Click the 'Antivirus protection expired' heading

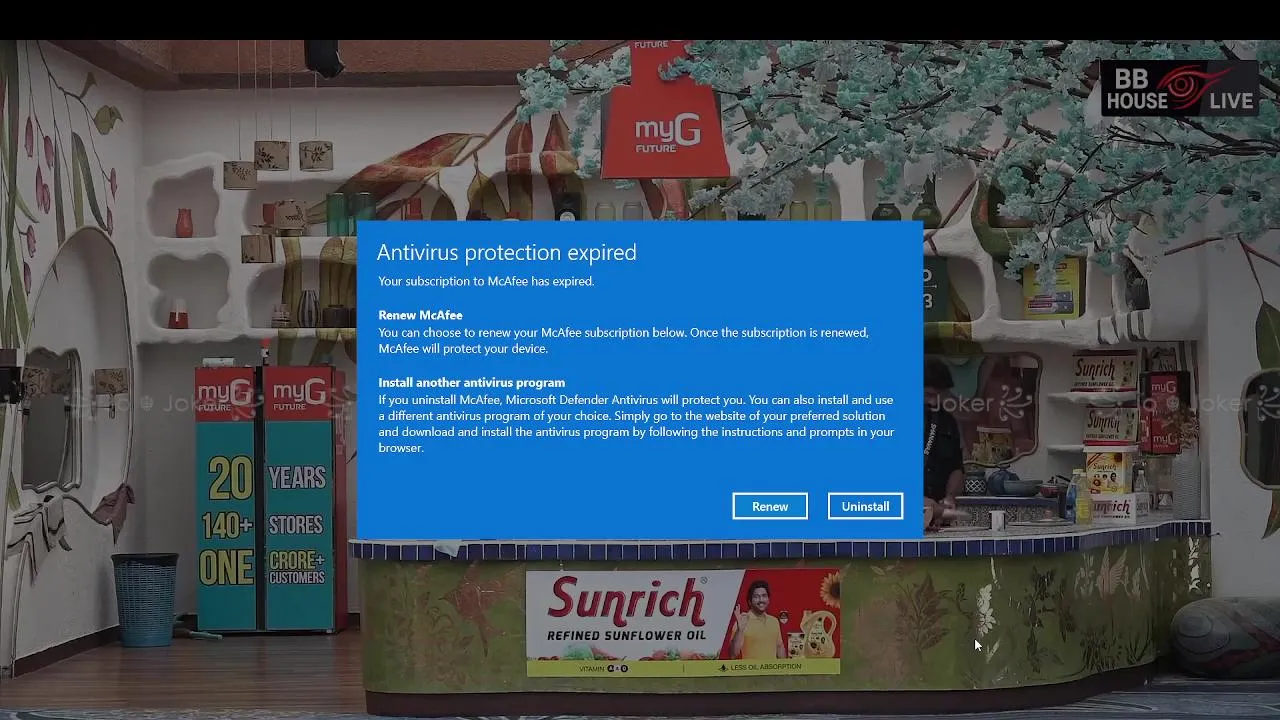[506, 252]
